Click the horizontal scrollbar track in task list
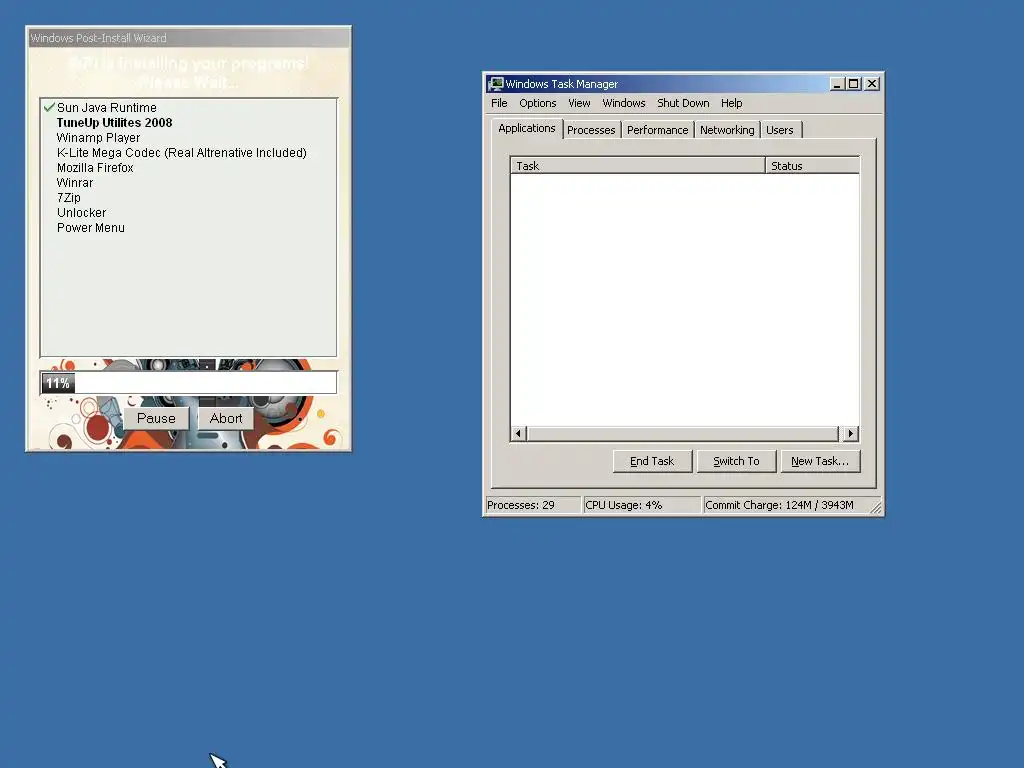 click(x=682, y=434)
